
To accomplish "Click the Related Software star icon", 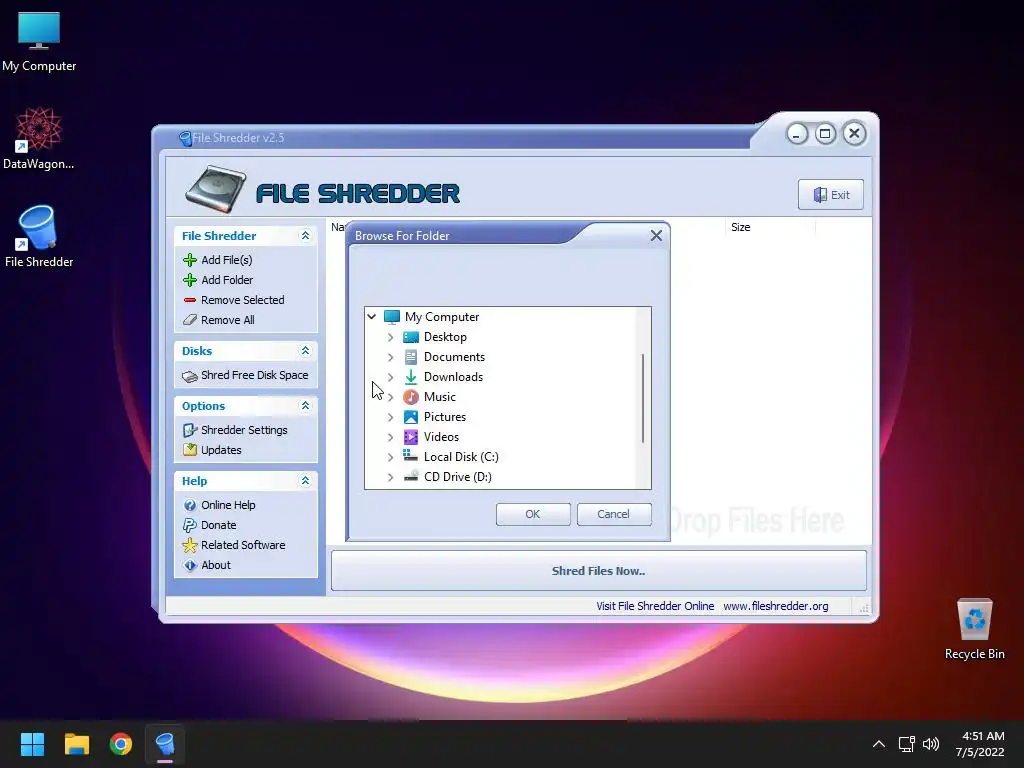I will (190, 545).
